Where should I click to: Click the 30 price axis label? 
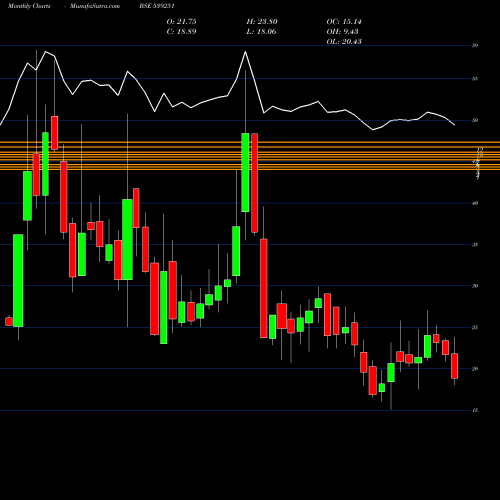point(475,286)
